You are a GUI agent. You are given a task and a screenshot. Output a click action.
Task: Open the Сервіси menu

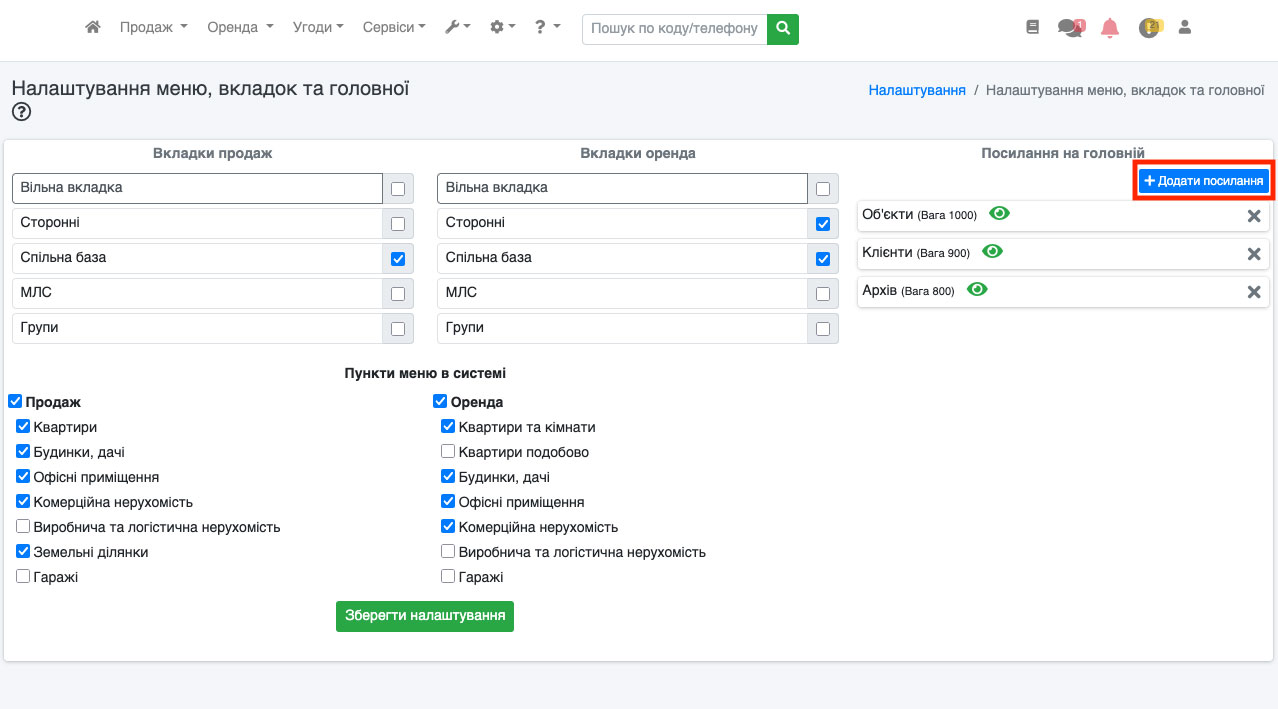(x=393, y=28)
